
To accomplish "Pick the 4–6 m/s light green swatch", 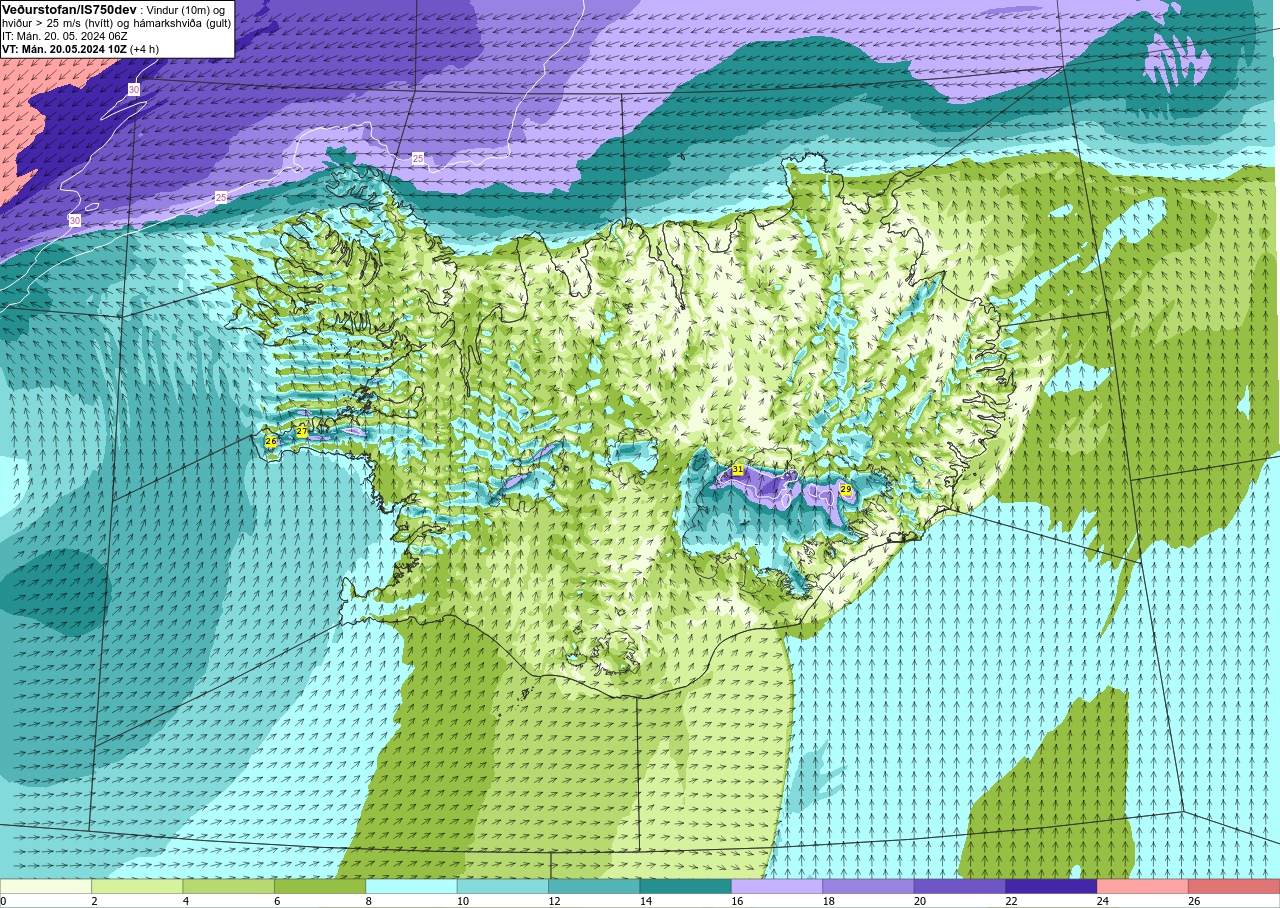I will point(228,886).
